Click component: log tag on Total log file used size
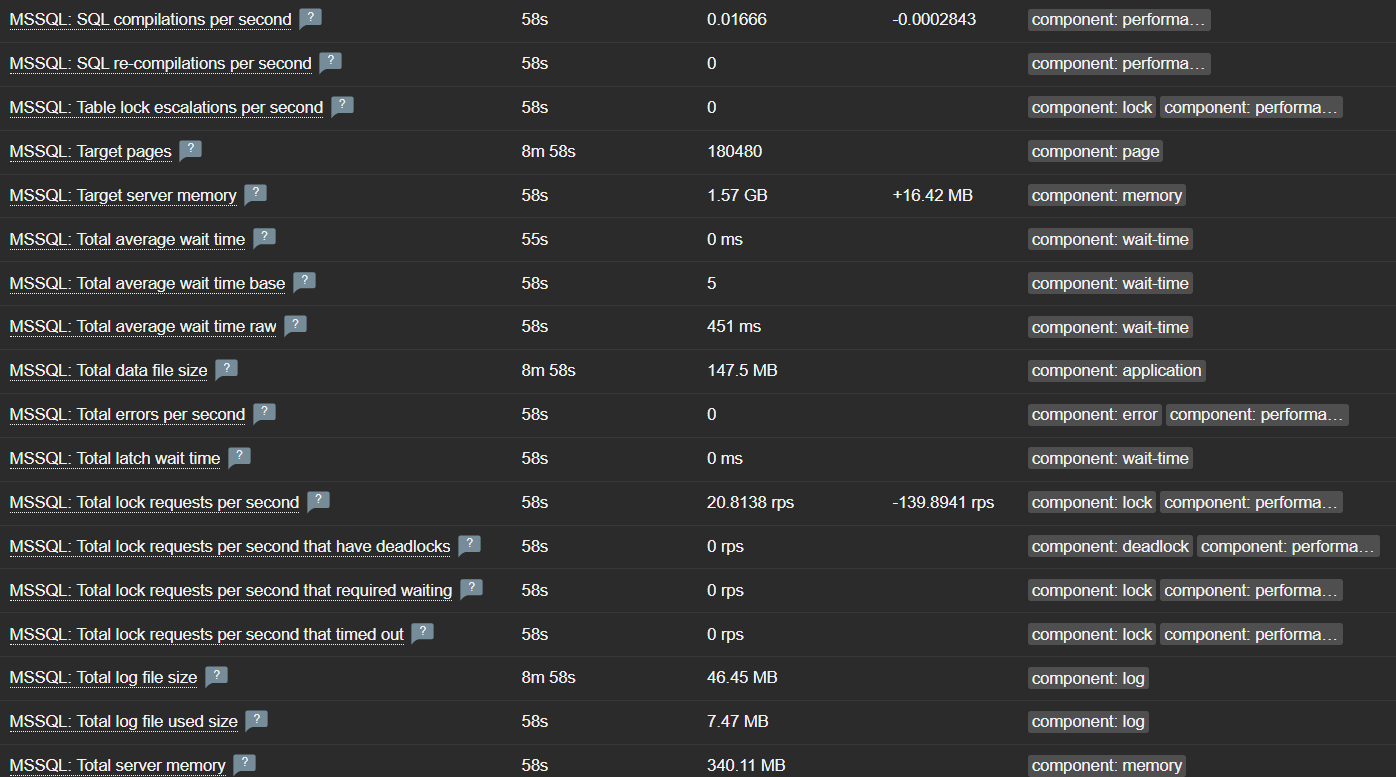The width and height of the screenshot is (1396, 777). point(1088,722)
